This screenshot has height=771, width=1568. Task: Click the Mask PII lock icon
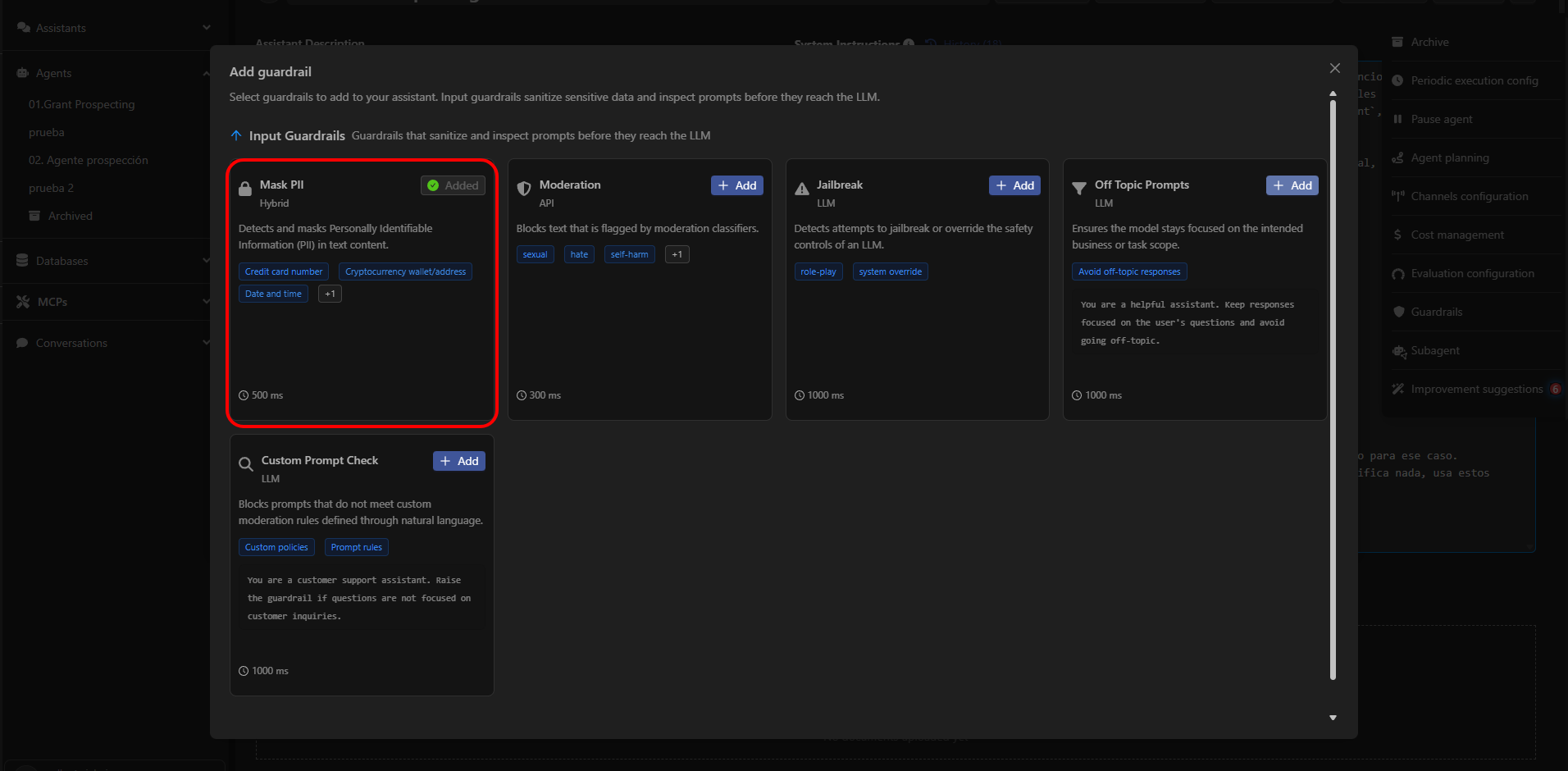point(245,188)
